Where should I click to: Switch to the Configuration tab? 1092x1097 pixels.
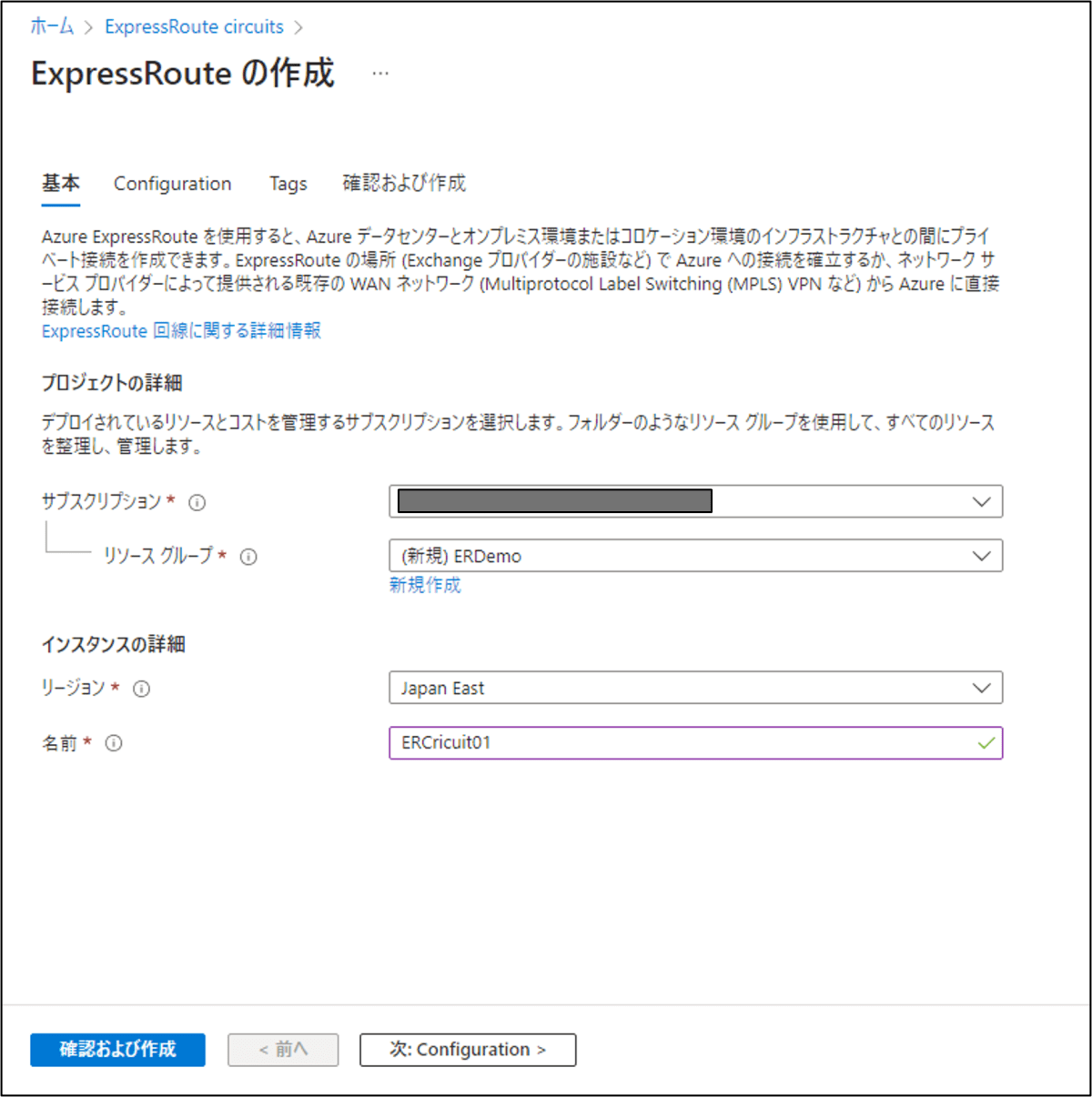click(172, 184)
